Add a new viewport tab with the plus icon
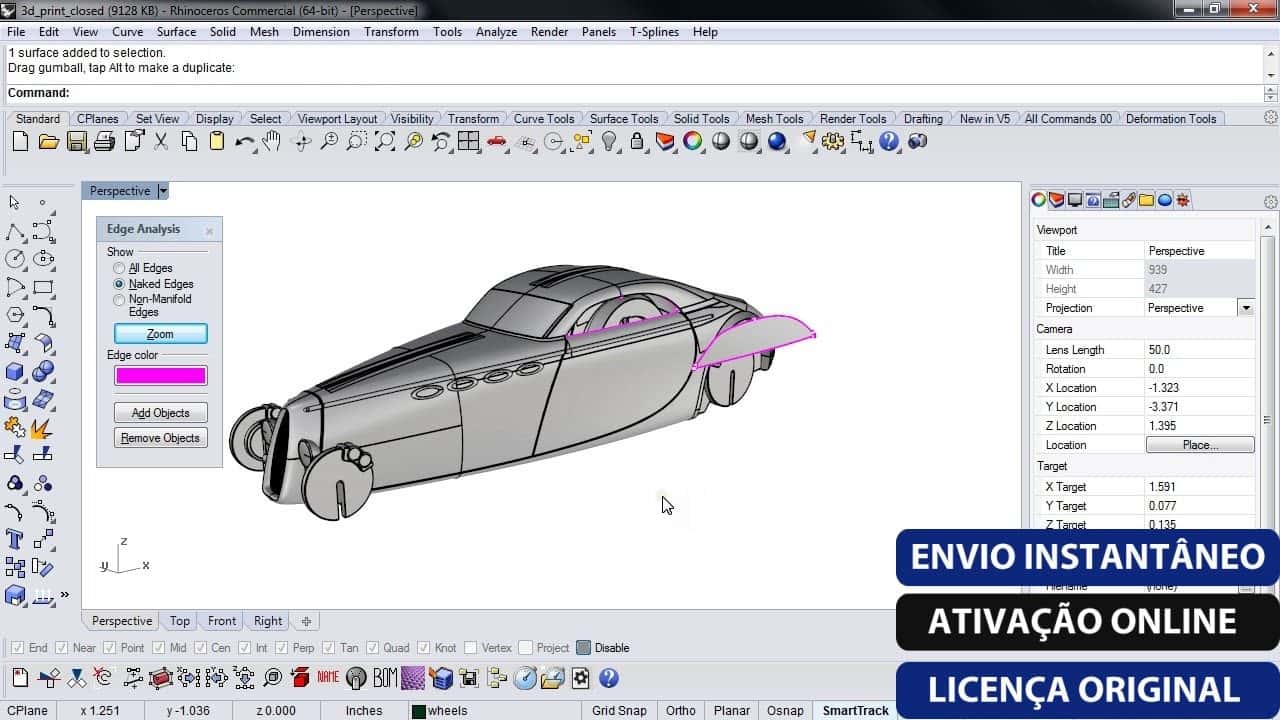The width and height of the screenshot is (1280, 720). 307,621
